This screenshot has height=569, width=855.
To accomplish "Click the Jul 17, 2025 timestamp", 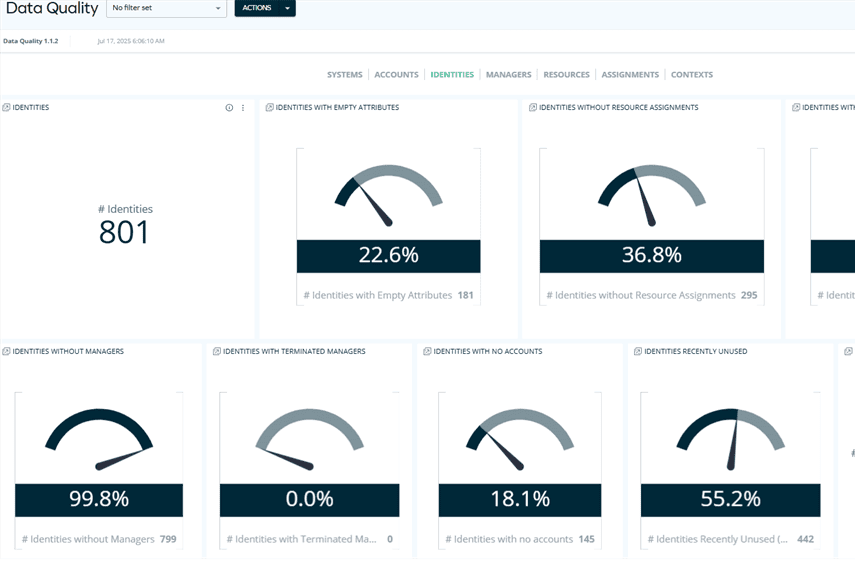I will [x=131, y=41].
